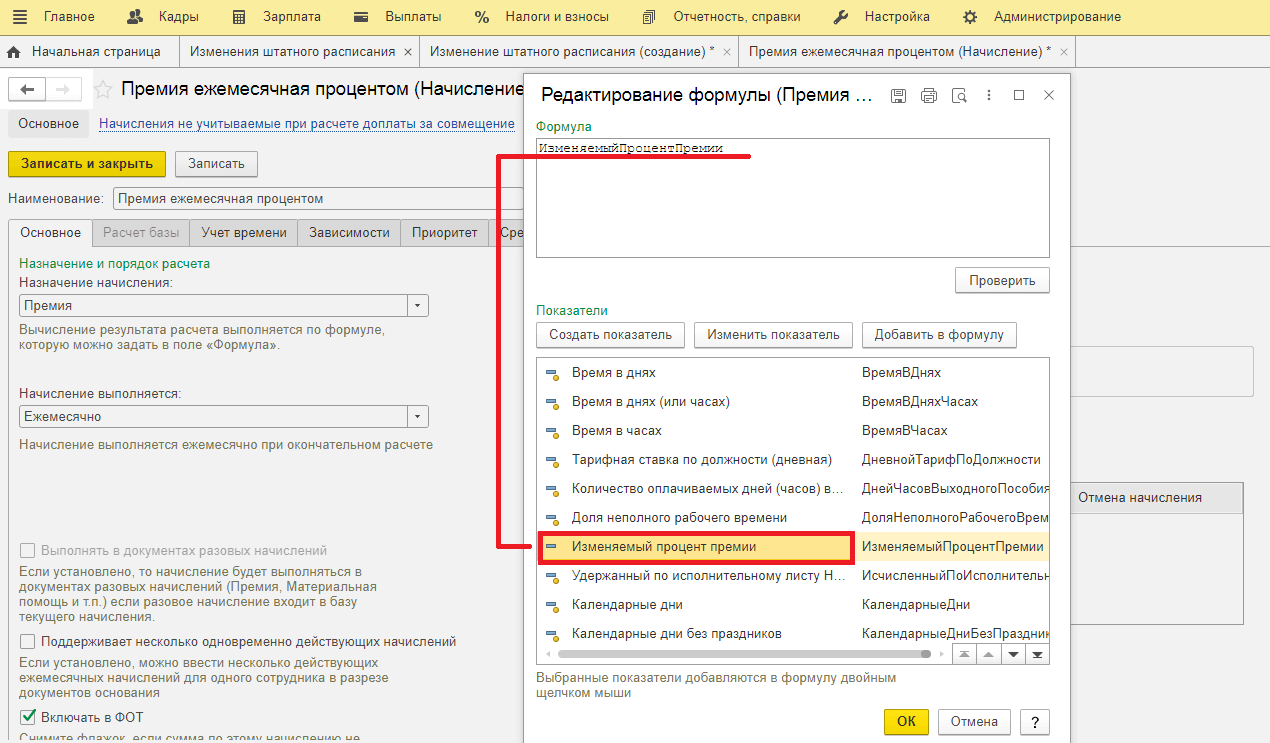Image resolution: width=1270 pixels, height=743 pixels.
Task: Expand the 'Назначение начисления' dropdown
Action: tap(418, 306)
